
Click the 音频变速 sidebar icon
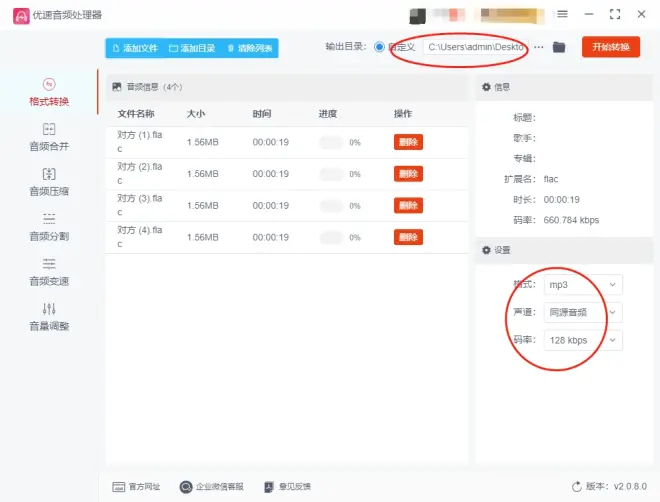click(x=49, y=264)
